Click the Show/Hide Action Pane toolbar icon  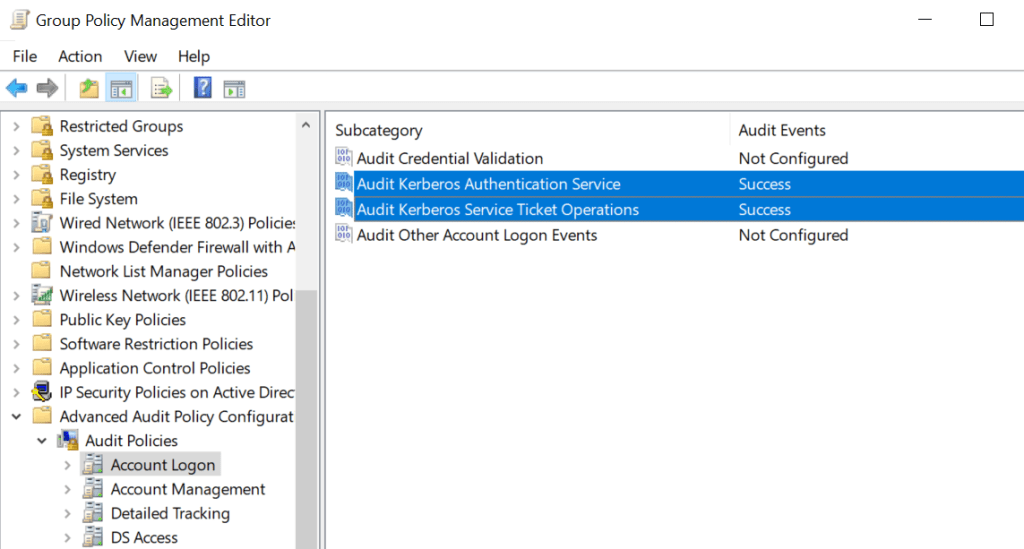tap(234, 89)
